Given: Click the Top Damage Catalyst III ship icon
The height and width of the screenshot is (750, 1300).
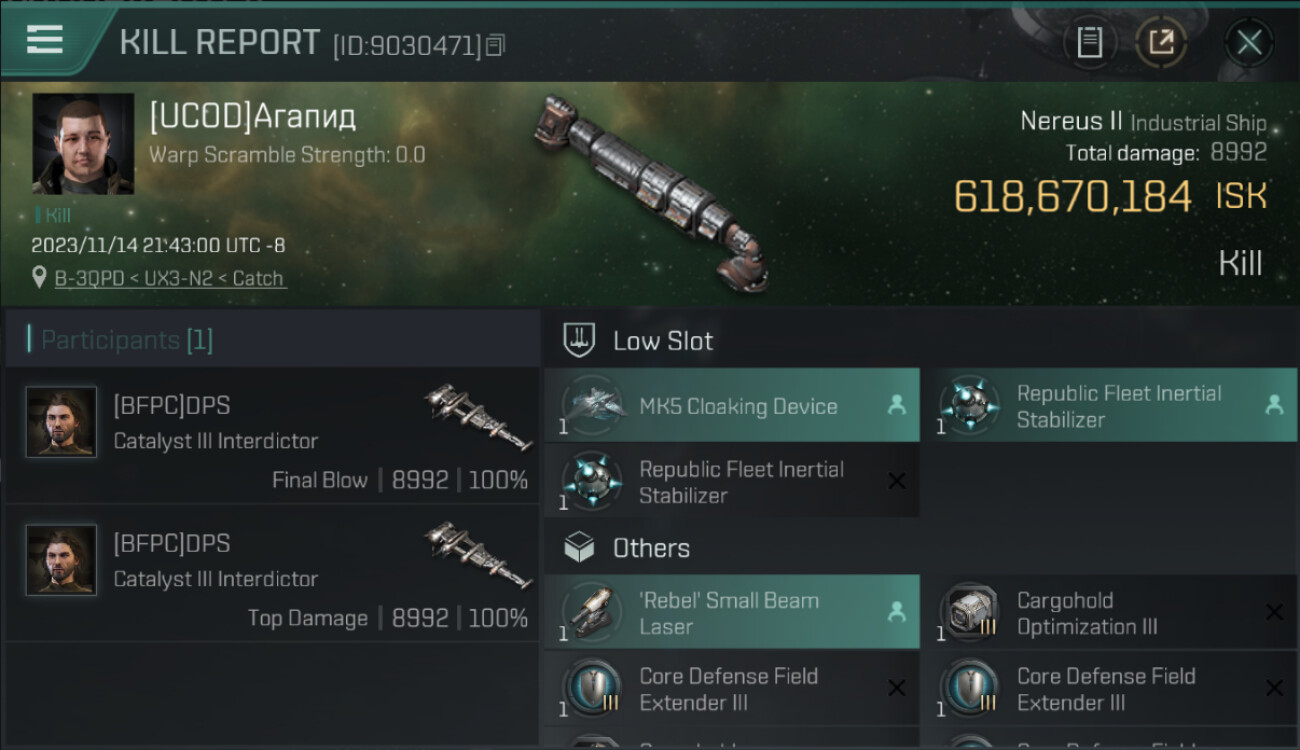Looking at the screenshot, I should [x=478, y=553].
